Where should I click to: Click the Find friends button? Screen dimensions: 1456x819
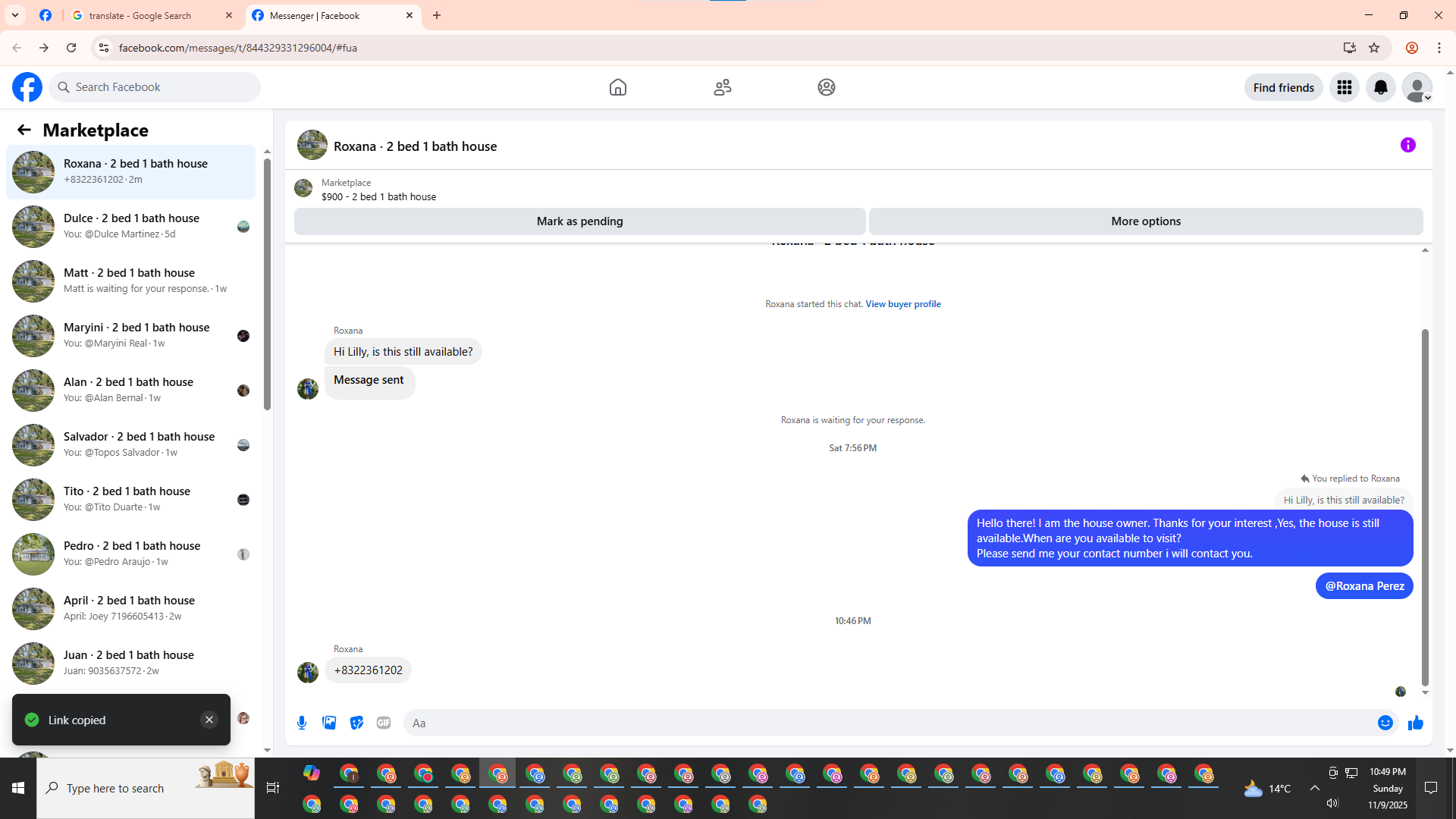(1284, 87)
